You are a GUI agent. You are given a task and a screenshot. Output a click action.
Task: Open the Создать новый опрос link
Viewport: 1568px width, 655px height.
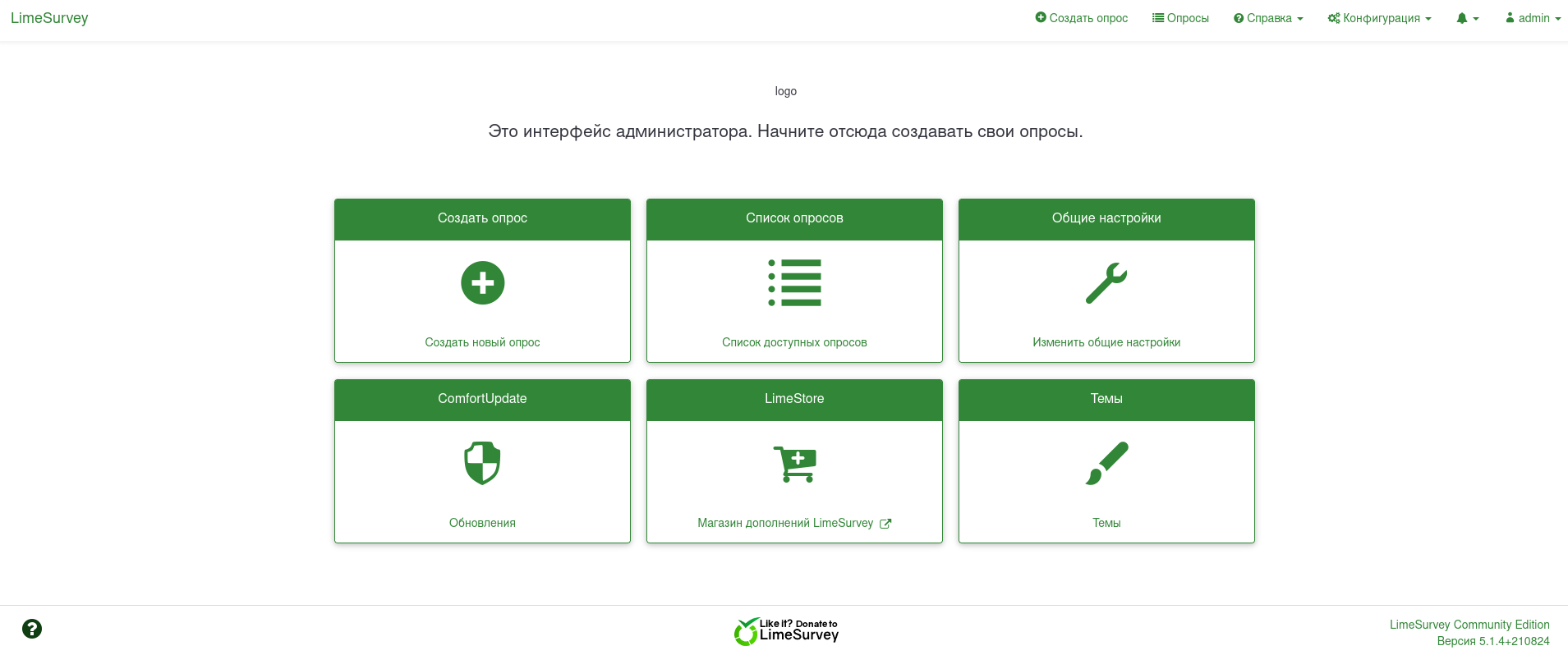[482, 342]
